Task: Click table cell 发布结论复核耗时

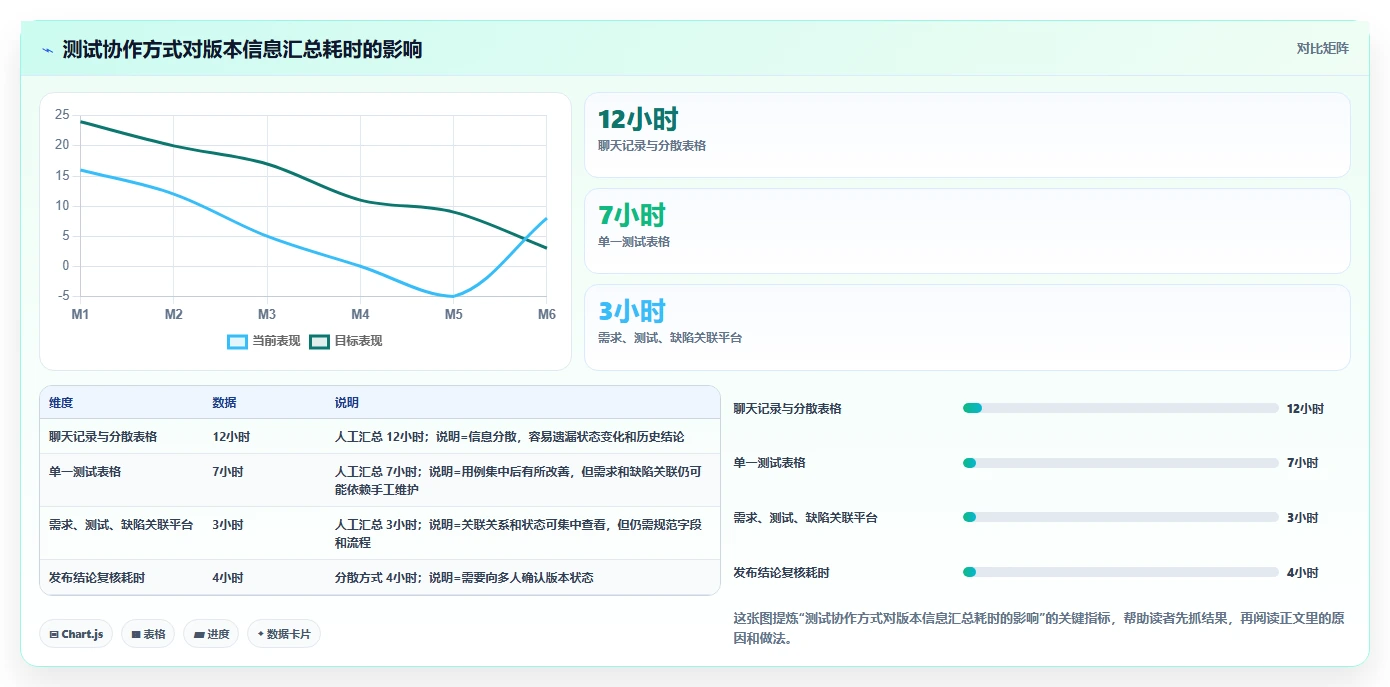Action: tap(97, 578)
